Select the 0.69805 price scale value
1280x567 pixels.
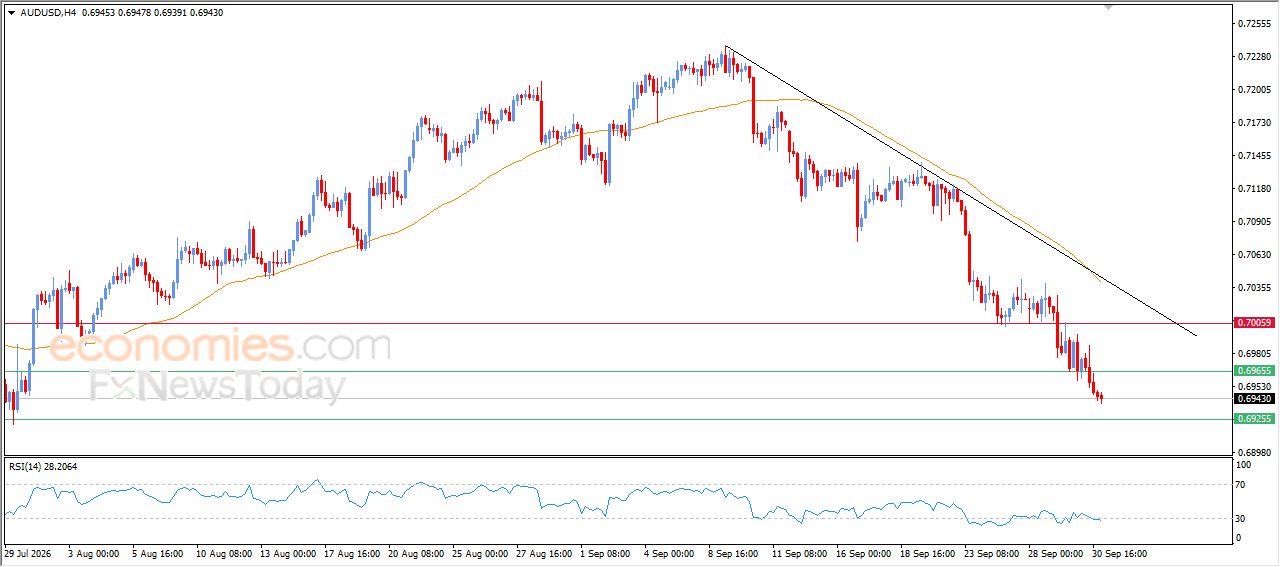(x=1254, y=353)
